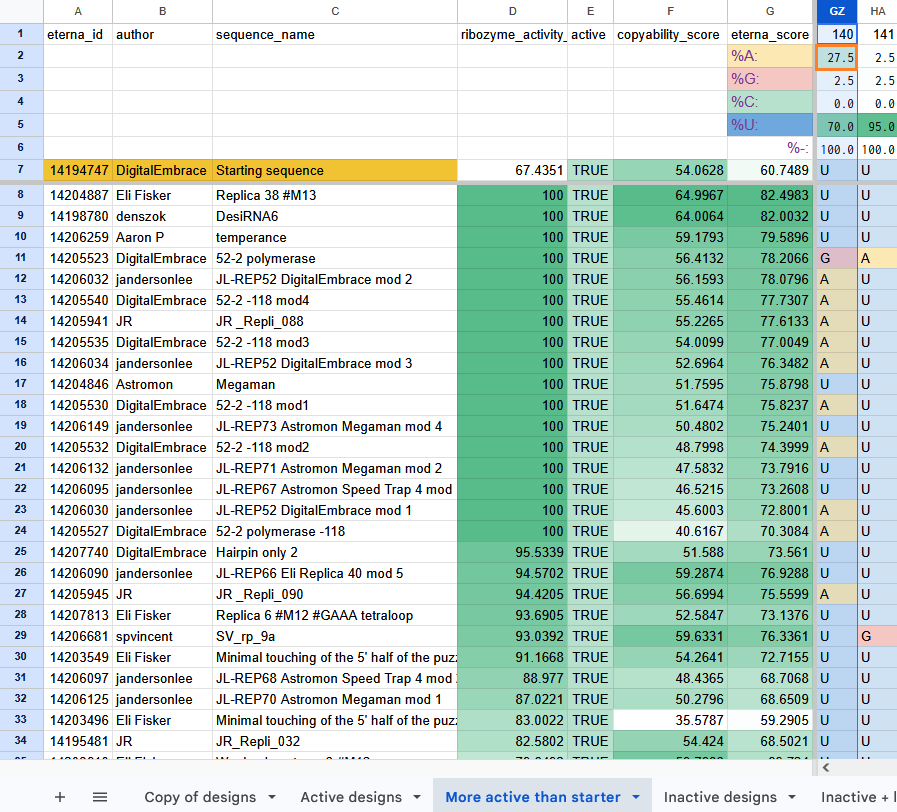
Task: Select the G cell in row 11 column GZ
Action: coord(836,259)
